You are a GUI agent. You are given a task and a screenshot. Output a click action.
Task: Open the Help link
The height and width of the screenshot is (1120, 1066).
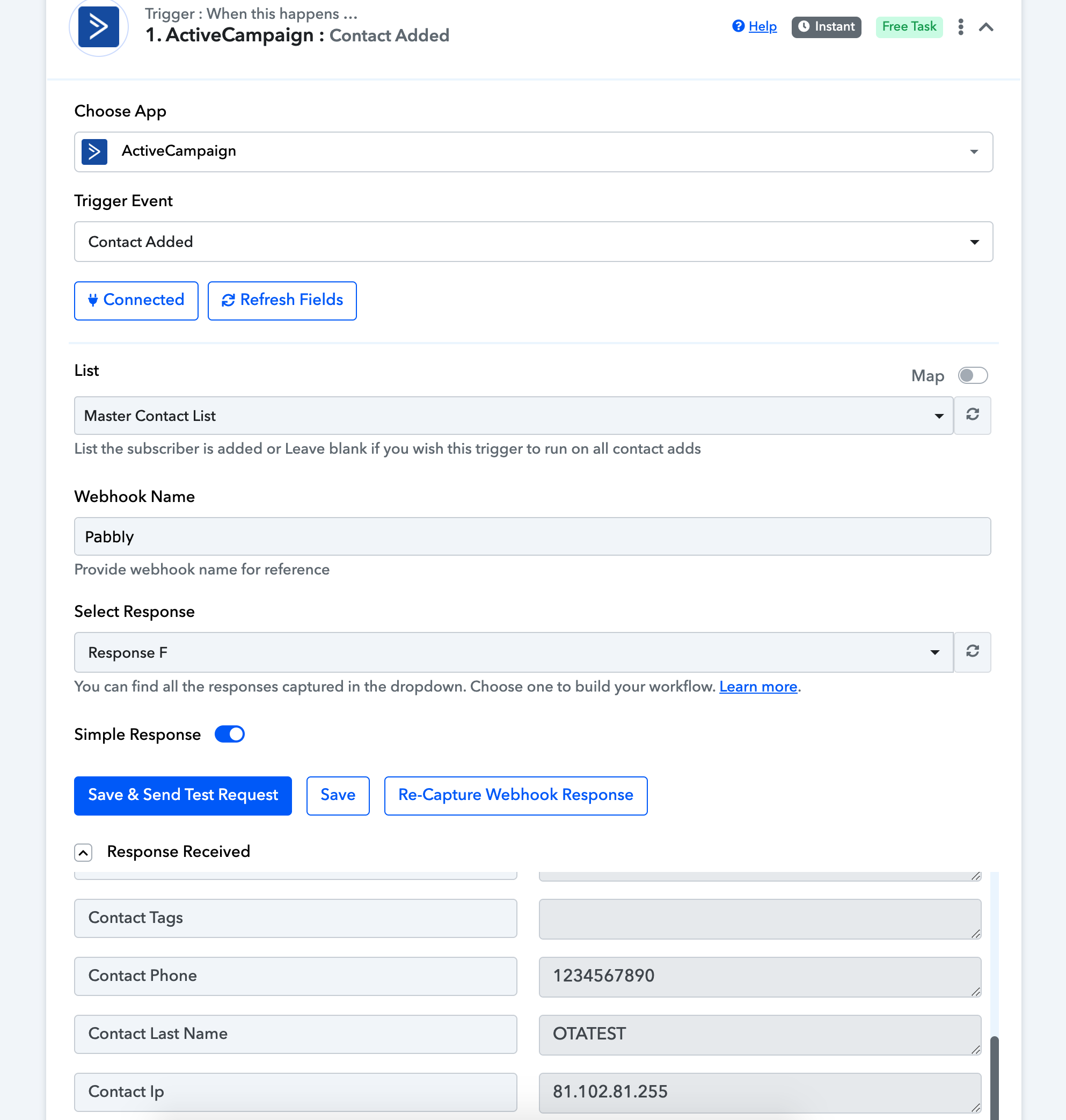point(762,27)
